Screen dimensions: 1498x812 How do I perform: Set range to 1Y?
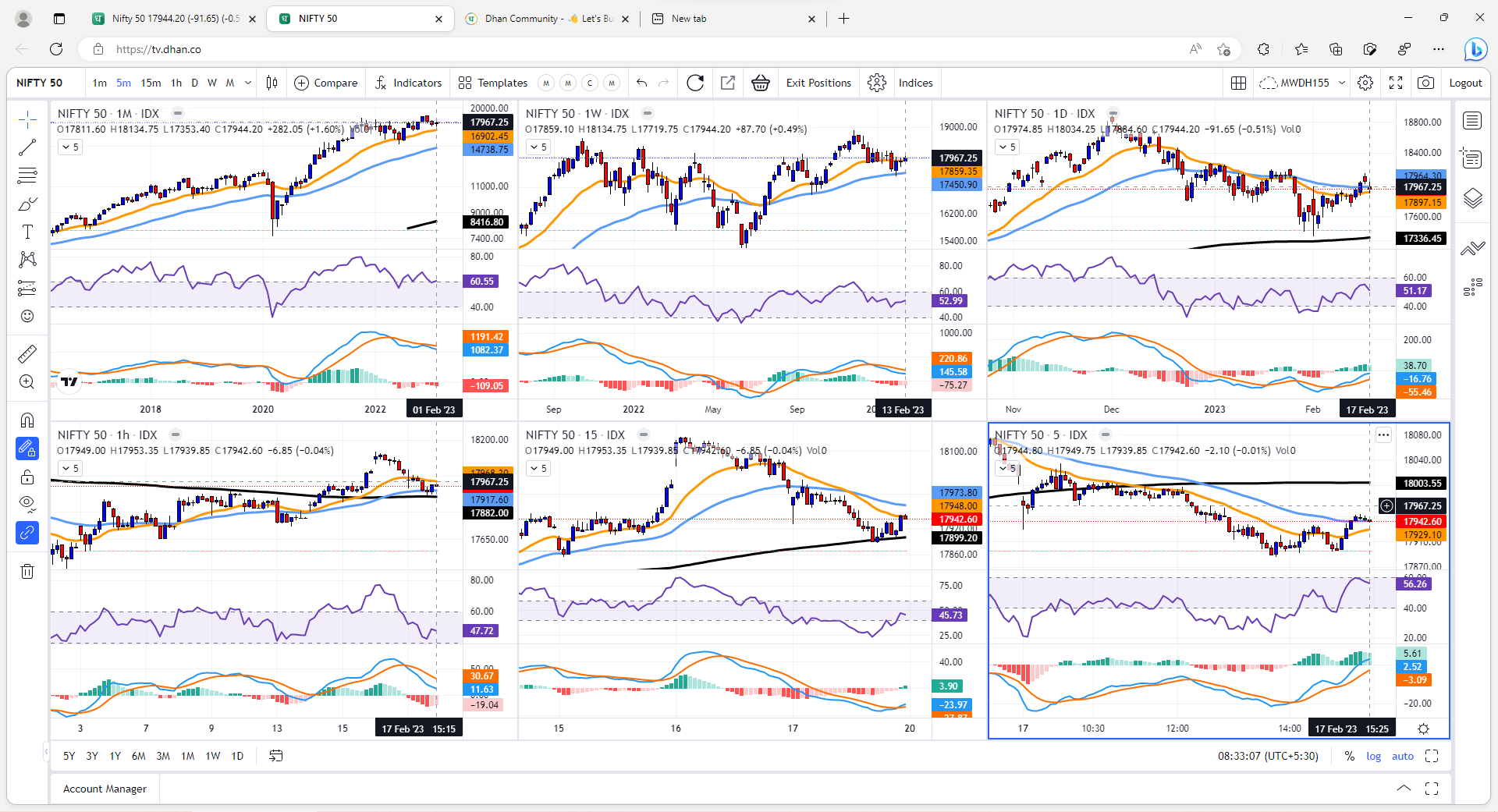(115, 756)
